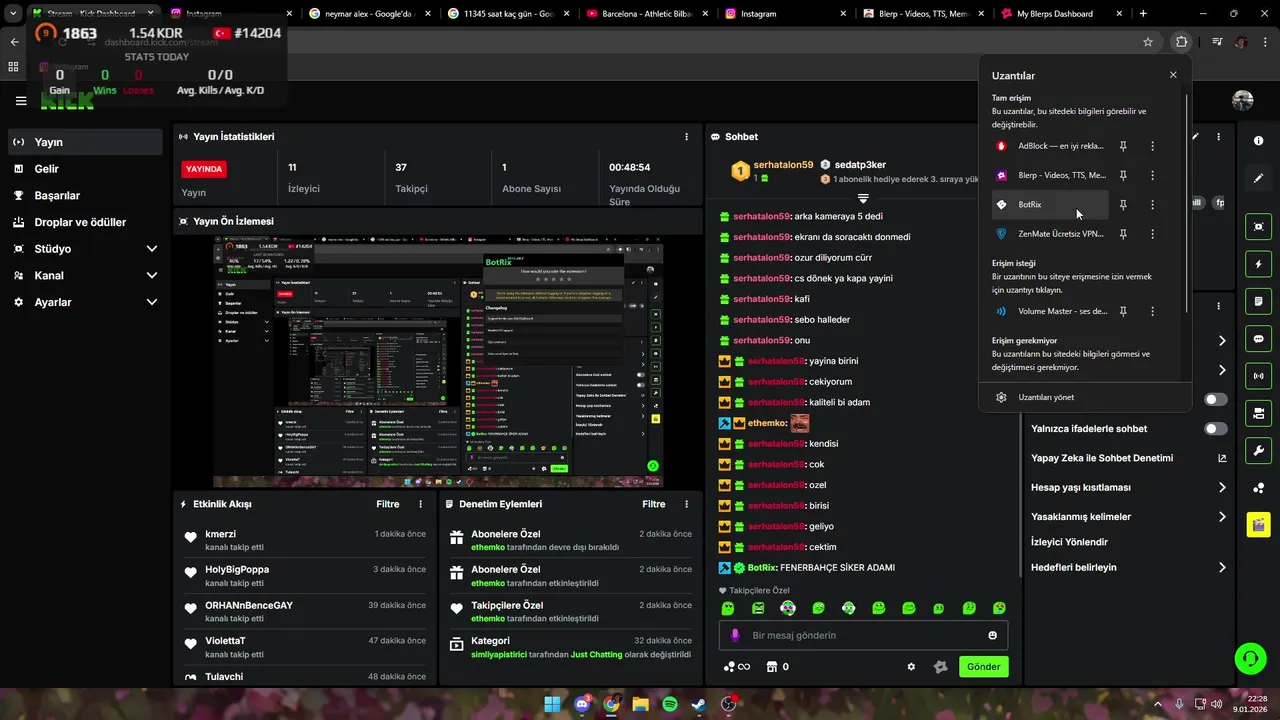Screen dimensions: 1280x720
Task: Insert angry square green emote
Action: [758, 608]
